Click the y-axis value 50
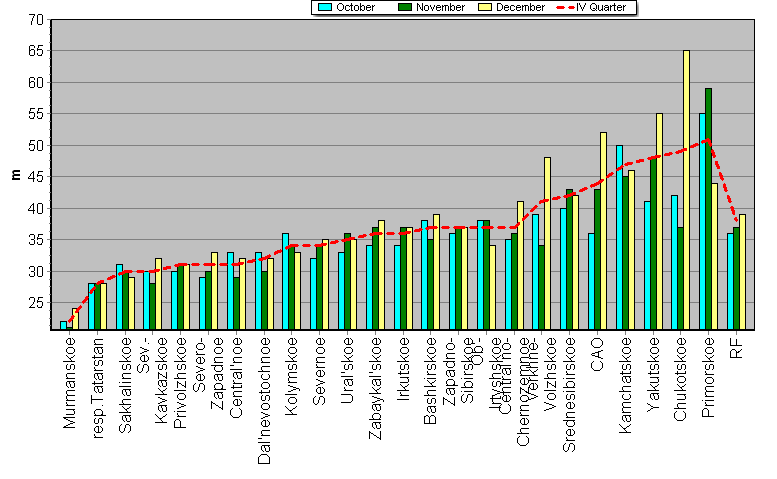777x479 pixels. click(x=36, y=146)
